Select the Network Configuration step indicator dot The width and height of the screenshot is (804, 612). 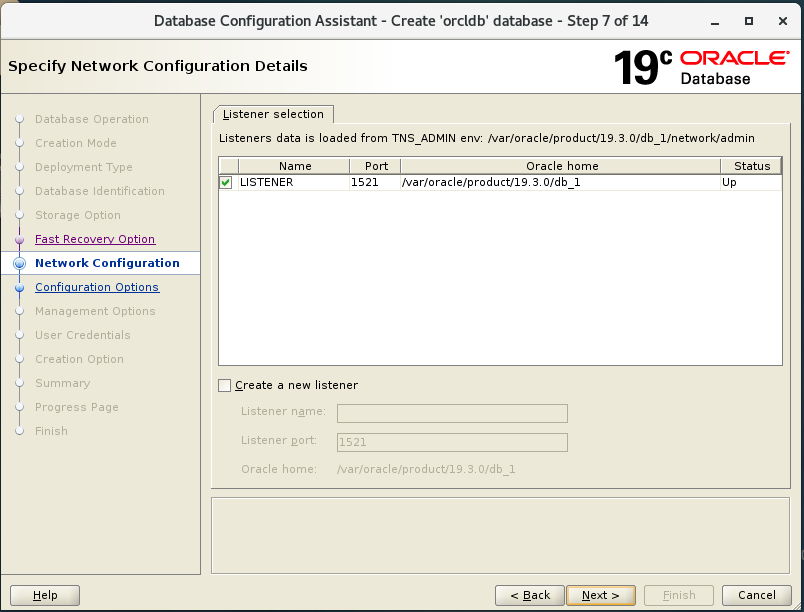click(x=21, y=263)
